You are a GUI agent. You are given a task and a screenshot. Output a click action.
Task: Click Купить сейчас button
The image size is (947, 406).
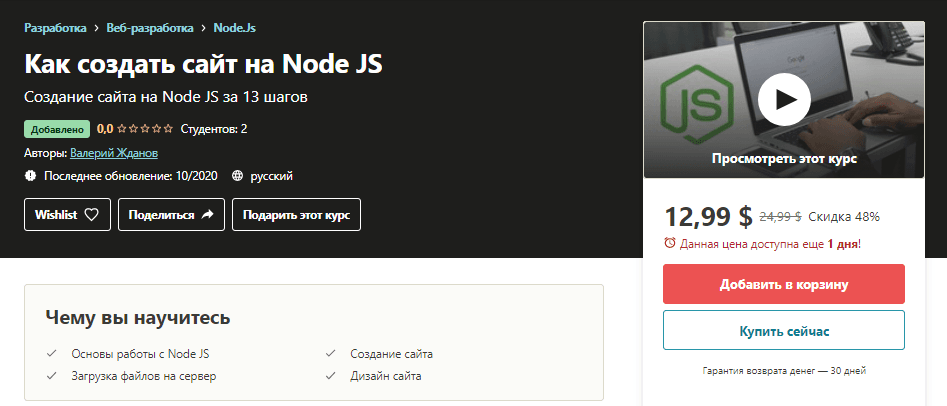point(783,330)
